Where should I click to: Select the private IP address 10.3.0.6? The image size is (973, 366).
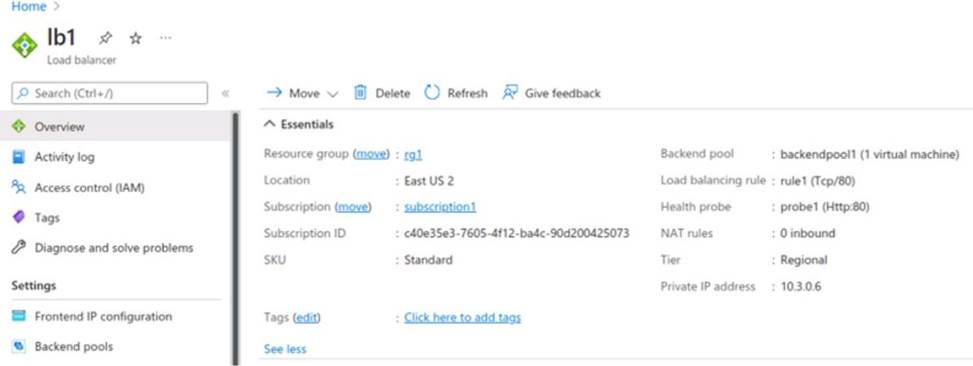[x=800, y=287]
